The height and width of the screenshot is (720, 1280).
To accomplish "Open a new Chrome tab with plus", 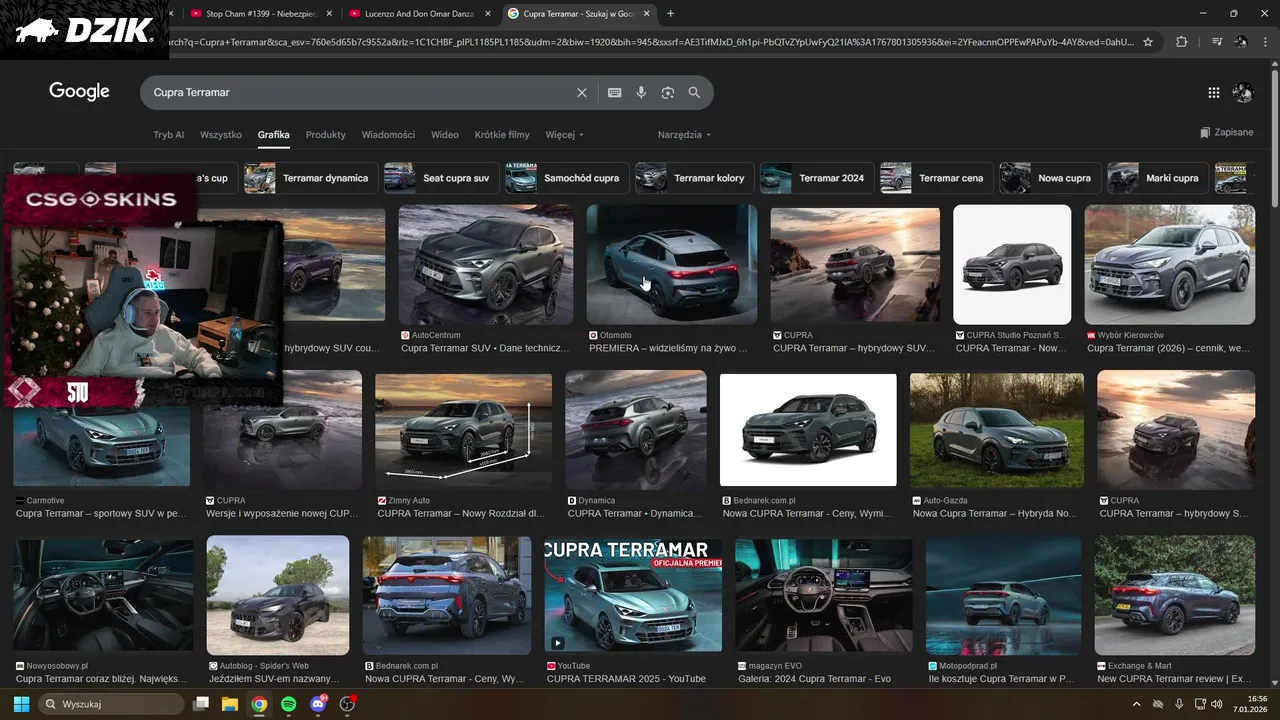I will (670, 14).
